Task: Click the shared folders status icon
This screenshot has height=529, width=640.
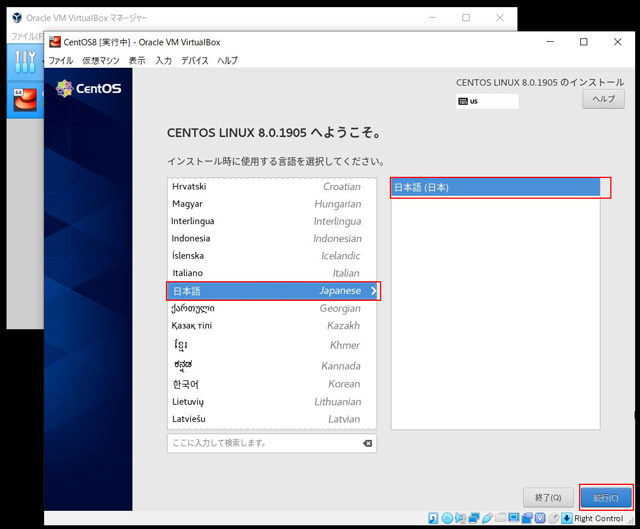Action: coord(500,518)
